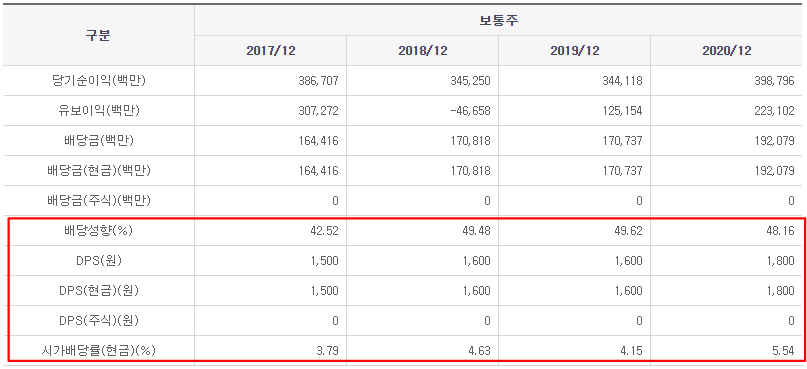
Task: Click the 당기순이익(백만) row label
Action: tap(99, 81)
